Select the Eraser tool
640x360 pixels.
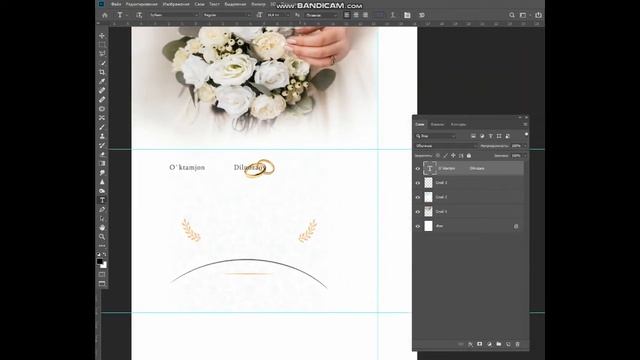[102, 154]
